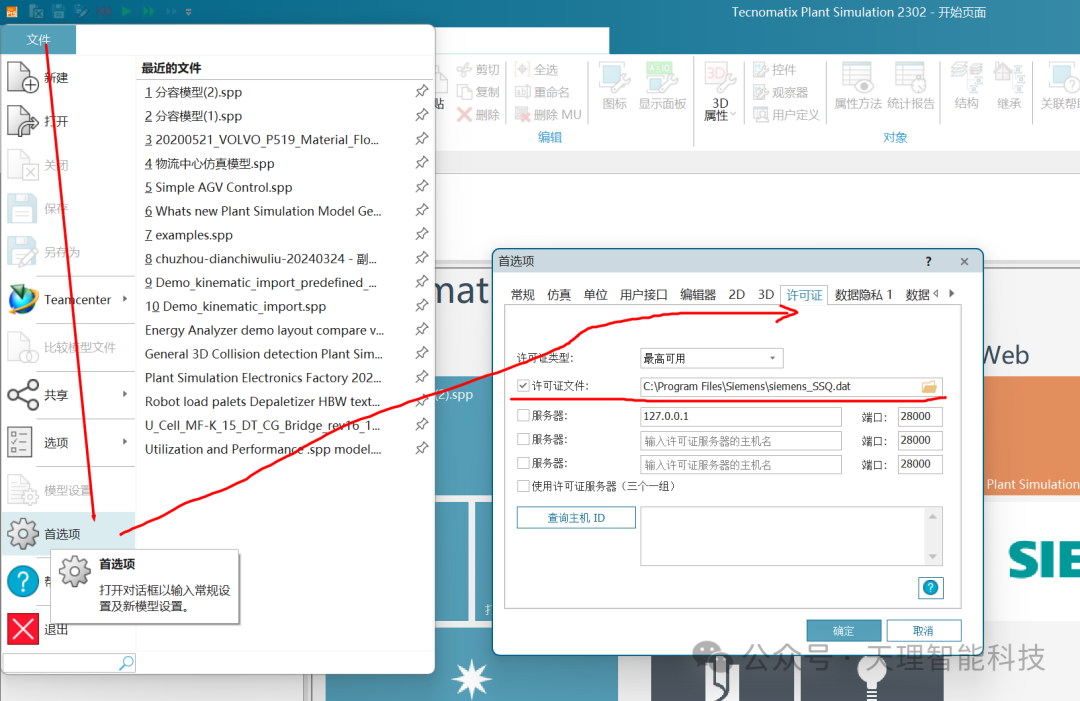Click the 首选项 gear icon in menu
The image size is (1080, 701).
point(23,534)
